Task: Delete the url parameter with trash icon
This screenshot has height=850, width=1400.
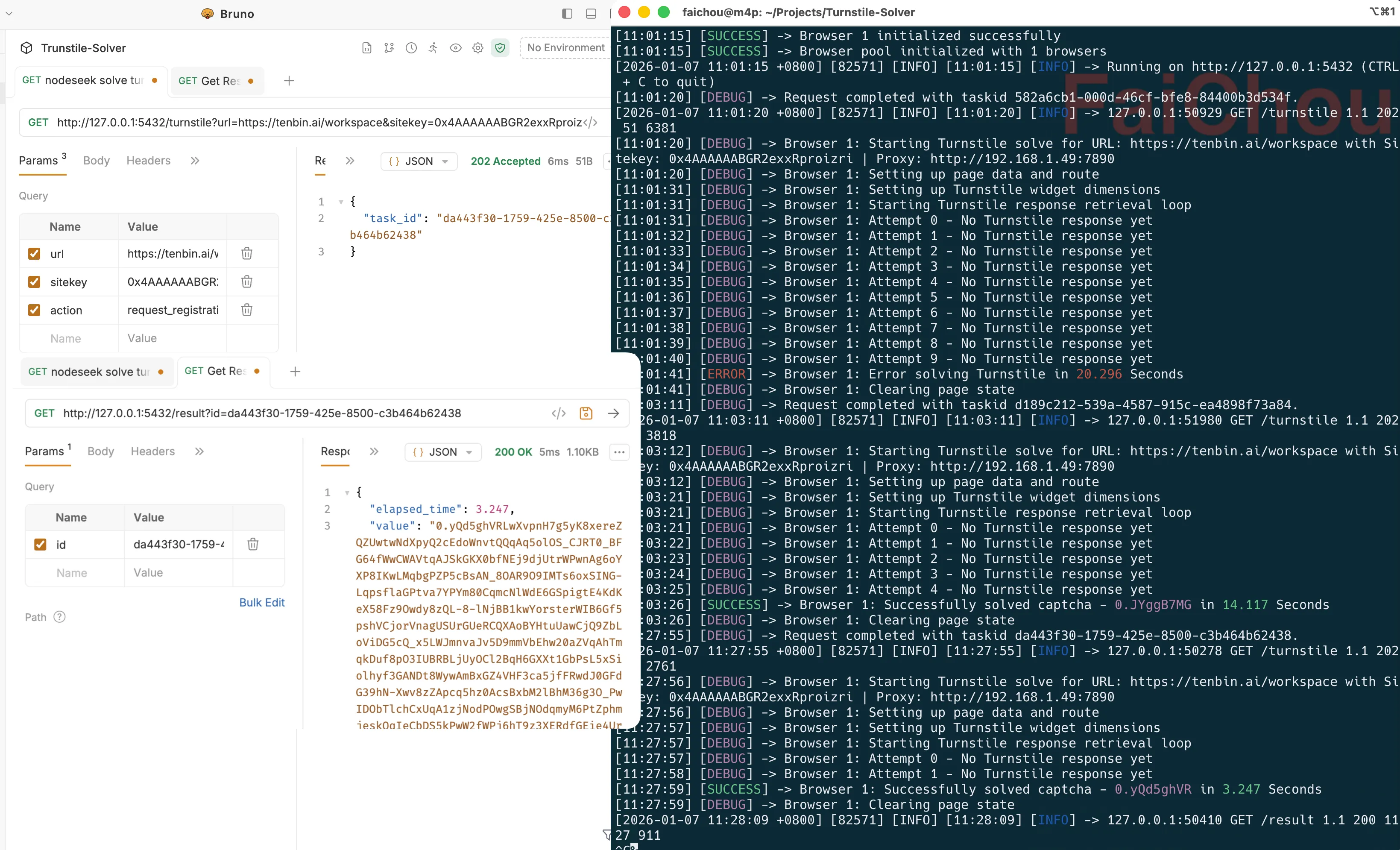Action: pyautogui.click(x=246, y=253)
